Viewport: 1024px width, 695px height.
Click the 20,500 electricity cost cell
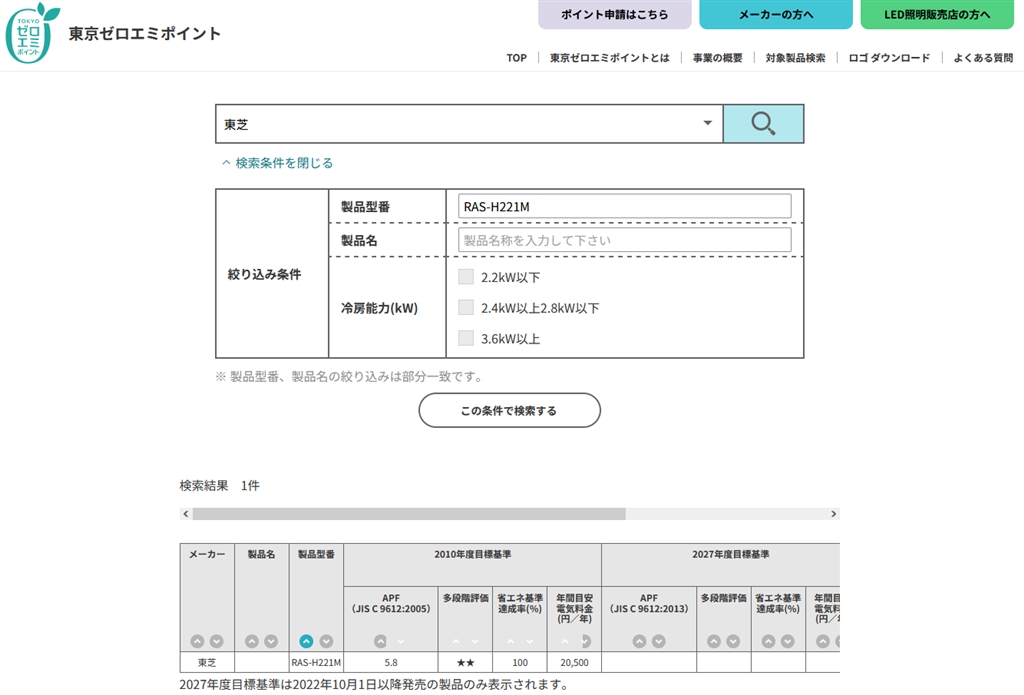(x=574, y=662)
